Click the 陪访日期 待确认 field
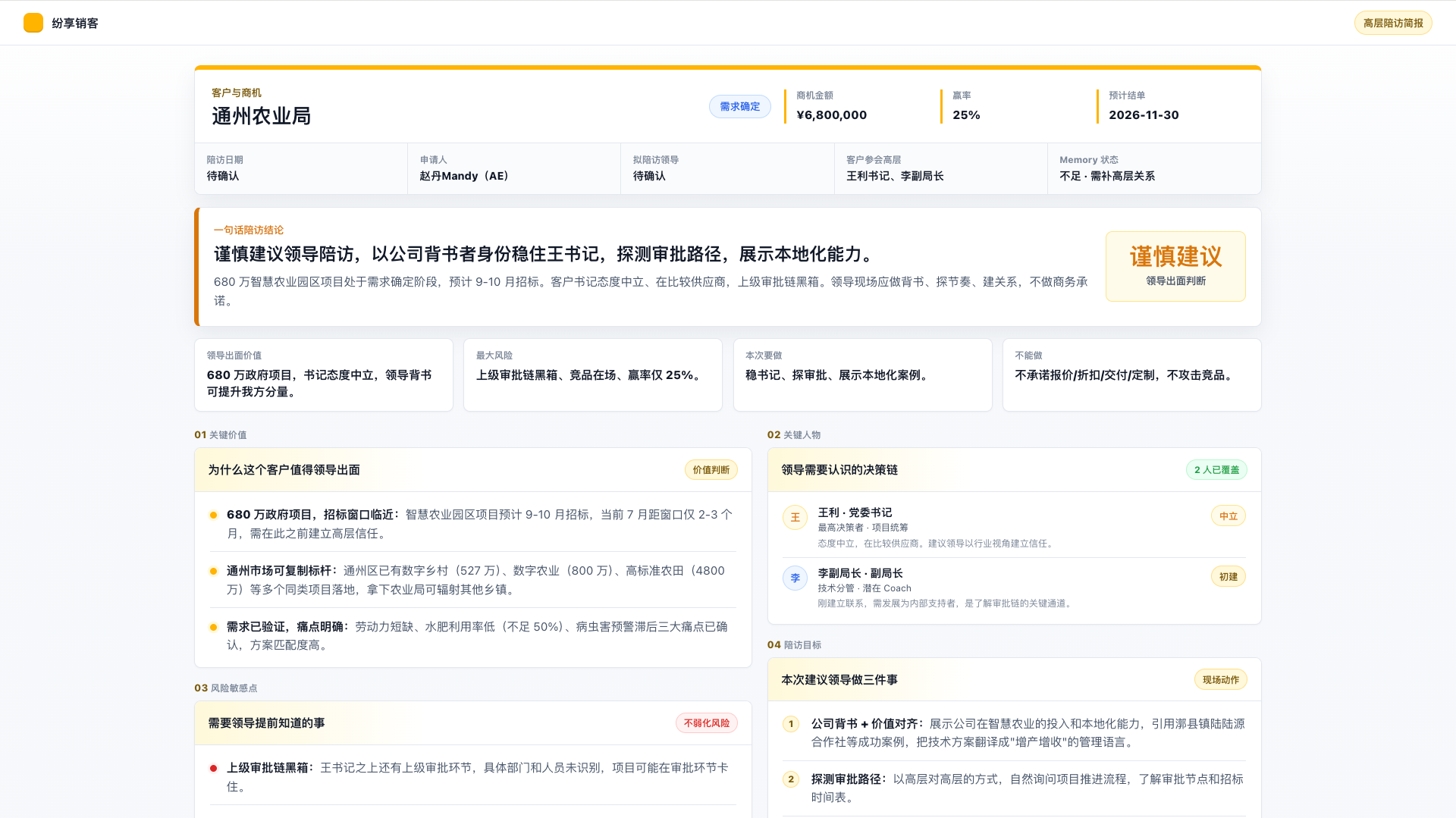The height and width of the screenshot is (818, 1456). tap(301, 168)
